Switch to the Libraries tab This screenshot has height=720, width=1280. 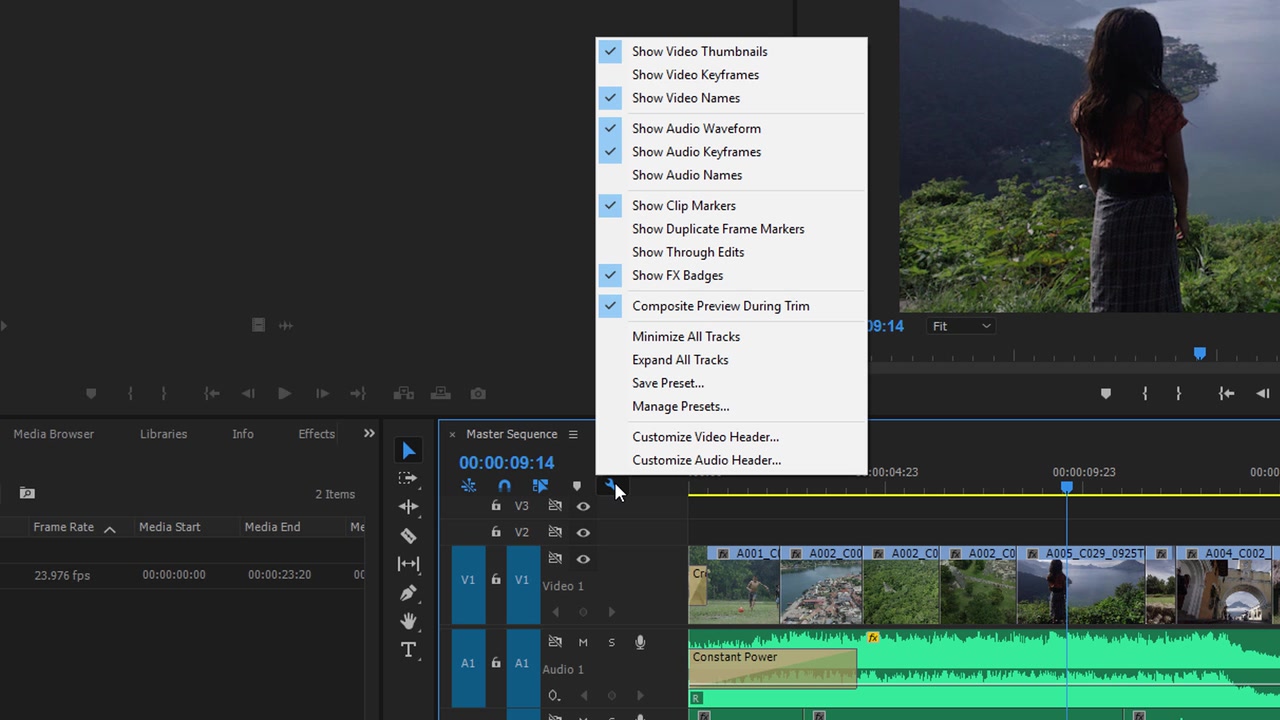(x=163, y=433)
